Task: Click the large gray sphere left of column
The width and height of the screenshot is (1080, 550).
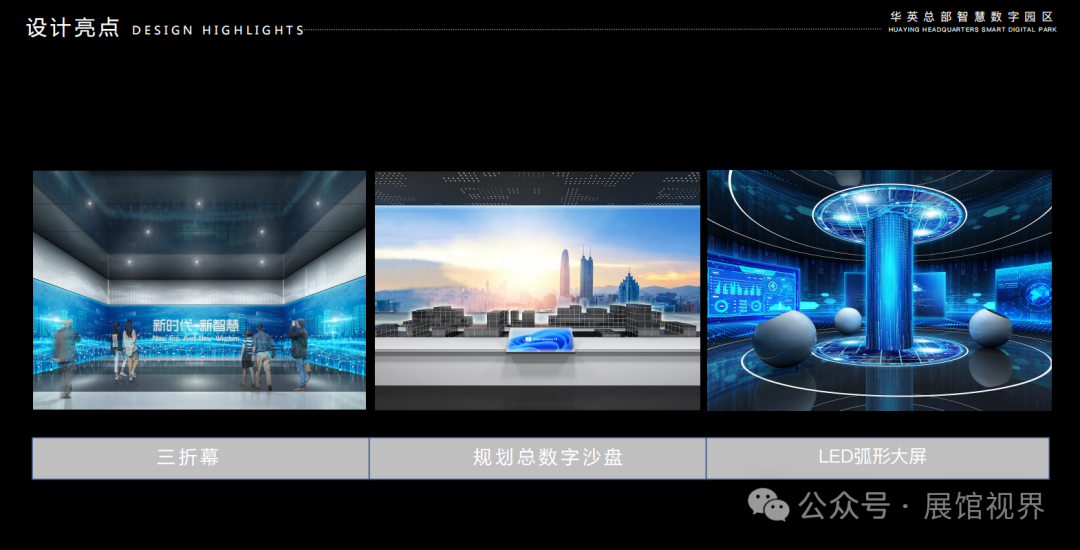Action: pos(784,339)
